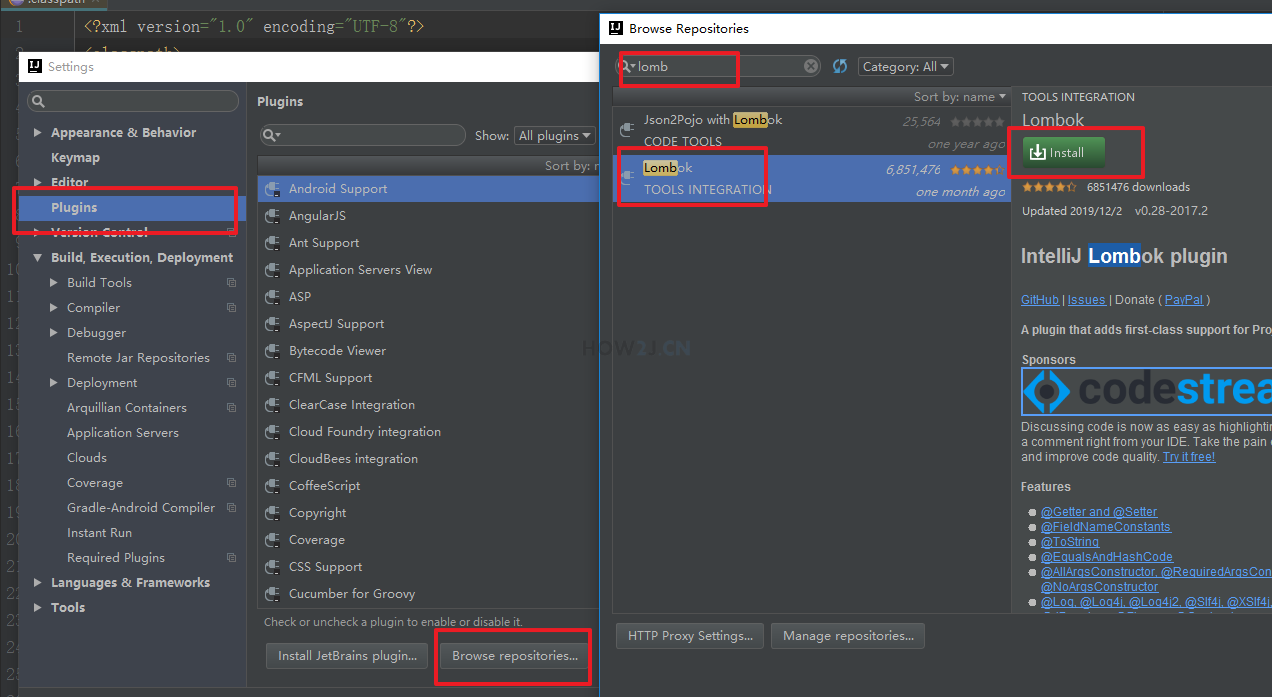Screen dimensions: 1272x697
Task: Click the CodeStream sponsor banner
Action: tap(1146, 391)
